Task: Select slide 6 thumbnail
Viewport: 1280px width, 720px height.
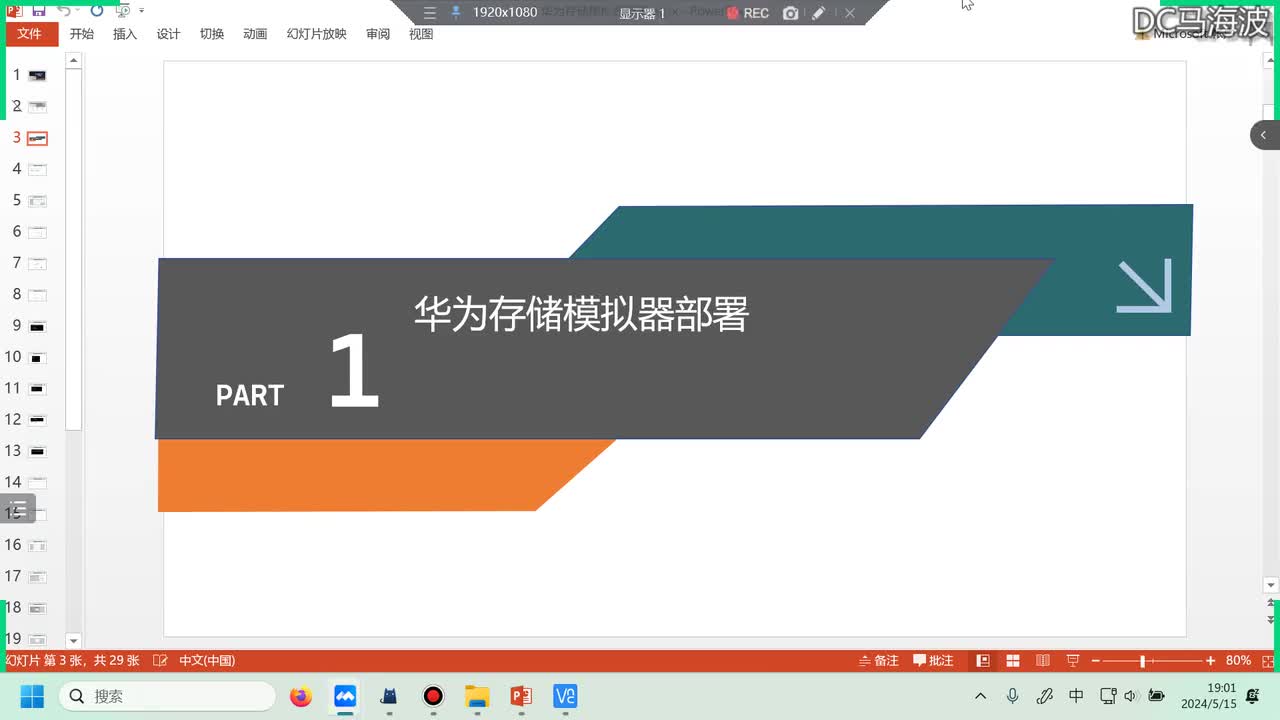Action: (37, 232)
